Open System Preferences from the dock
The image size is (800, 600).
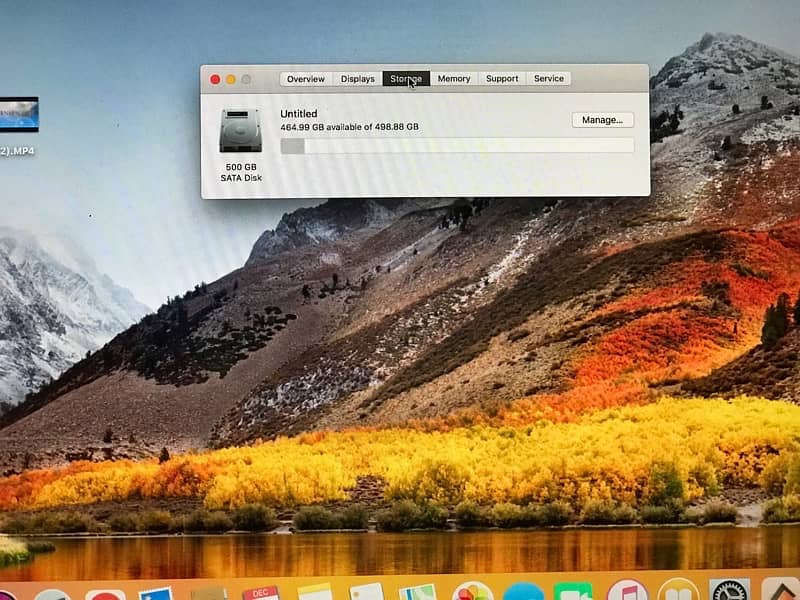pos(729,593)
